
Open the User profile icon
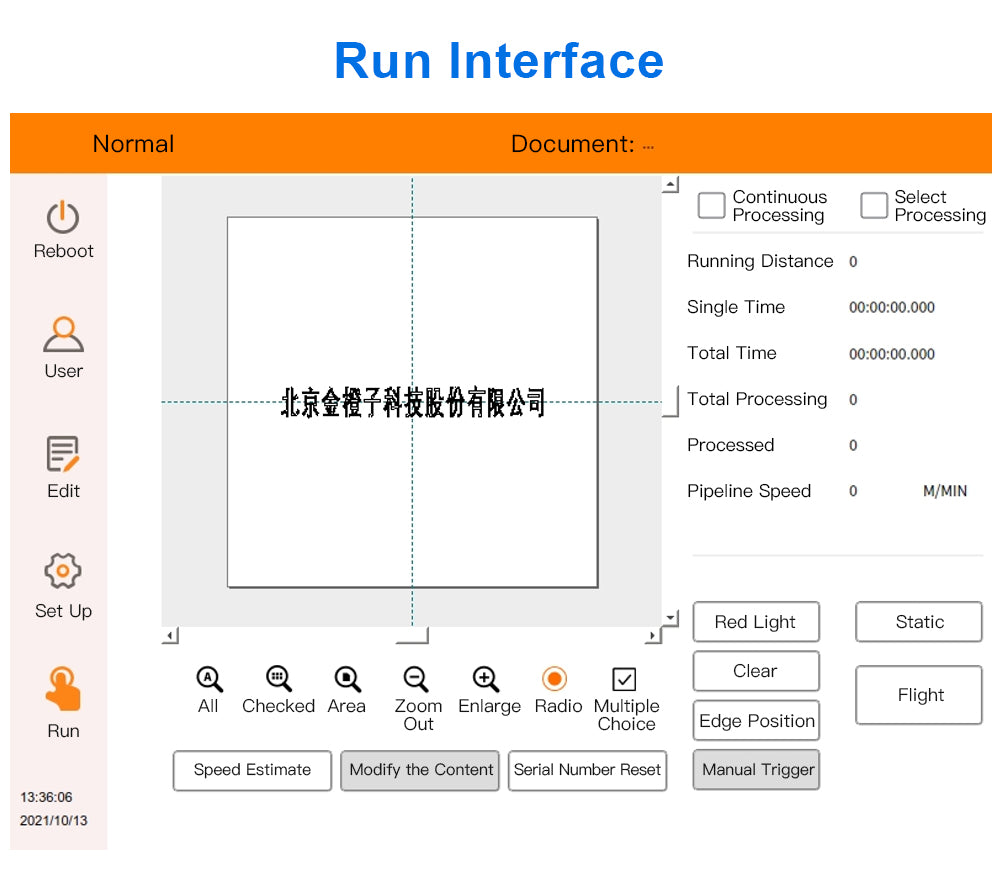click(63, 334)
